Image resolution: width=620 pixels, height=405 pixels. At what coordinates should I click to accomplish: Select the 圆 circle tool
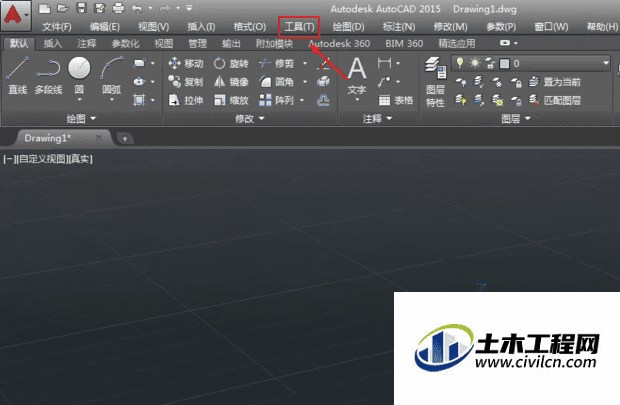click(79, 76)
